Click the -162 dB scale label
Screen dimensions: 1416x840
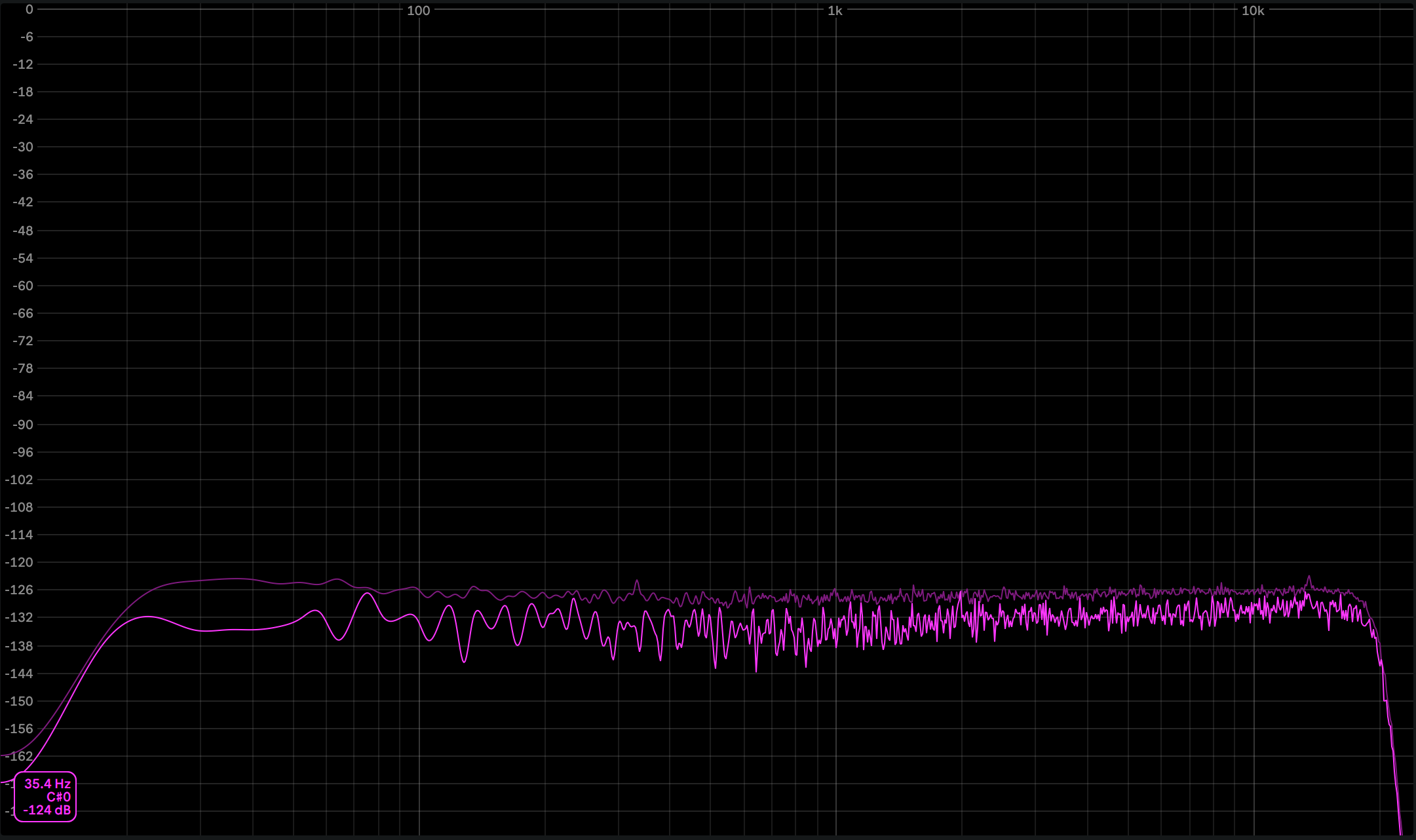[18, 756]
